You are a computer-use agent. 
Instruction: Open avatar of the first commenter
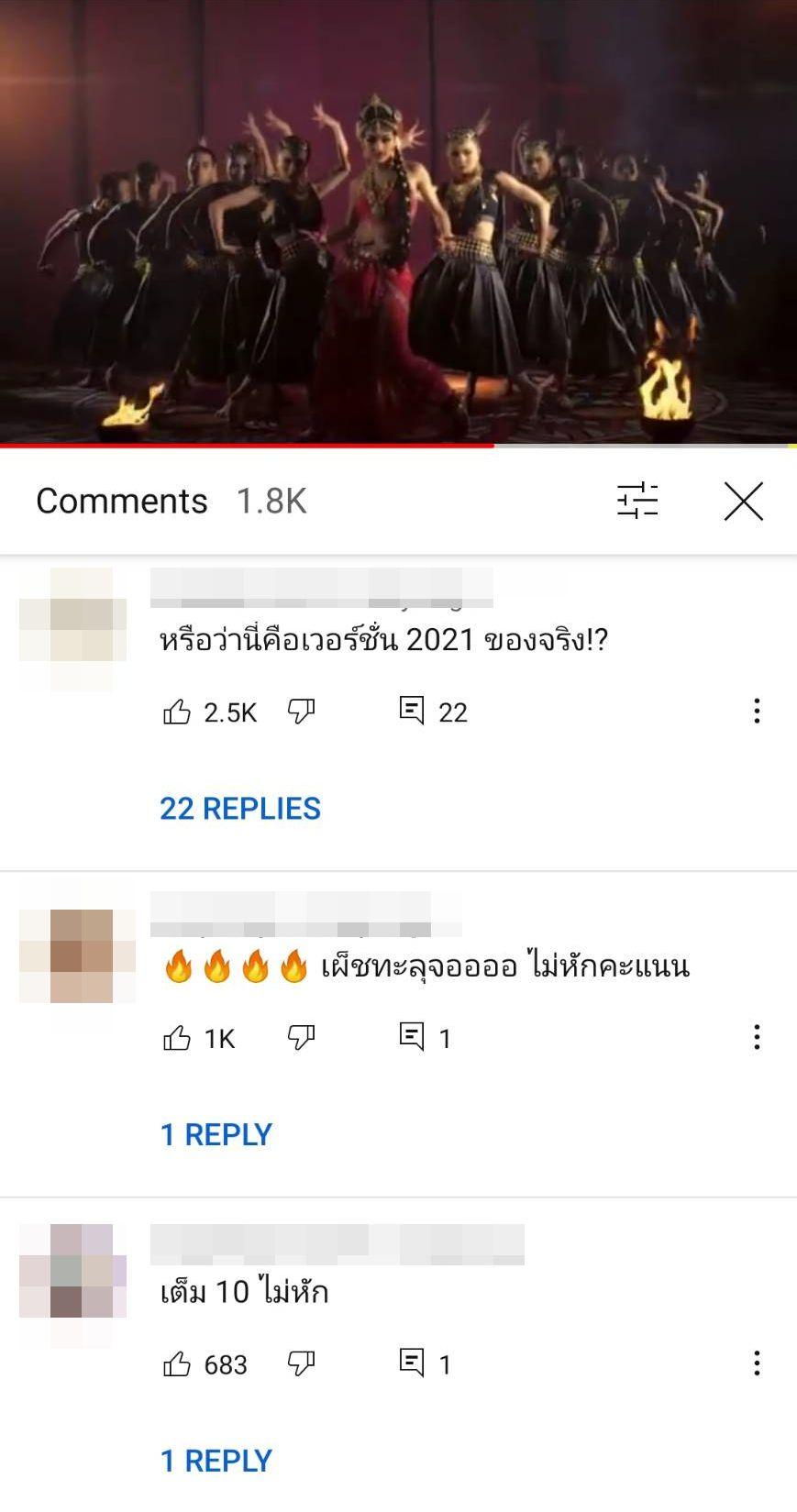tap(72, 630)
